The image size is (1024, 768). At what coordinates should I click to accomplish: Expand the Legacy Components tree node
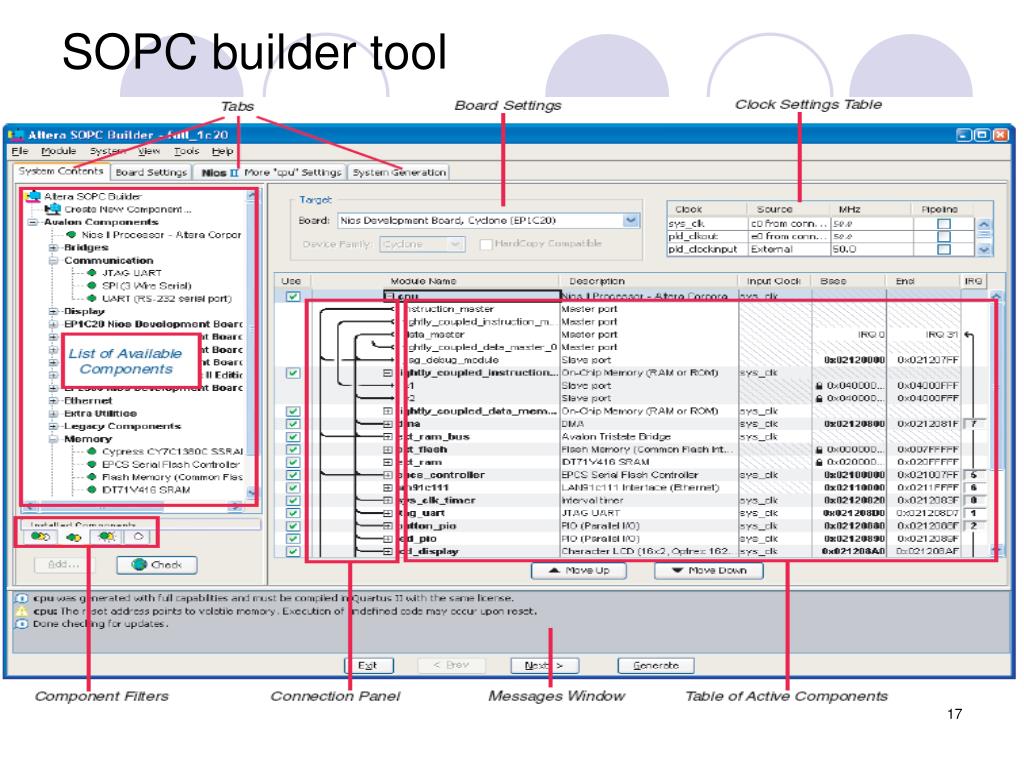coord(54,426)
